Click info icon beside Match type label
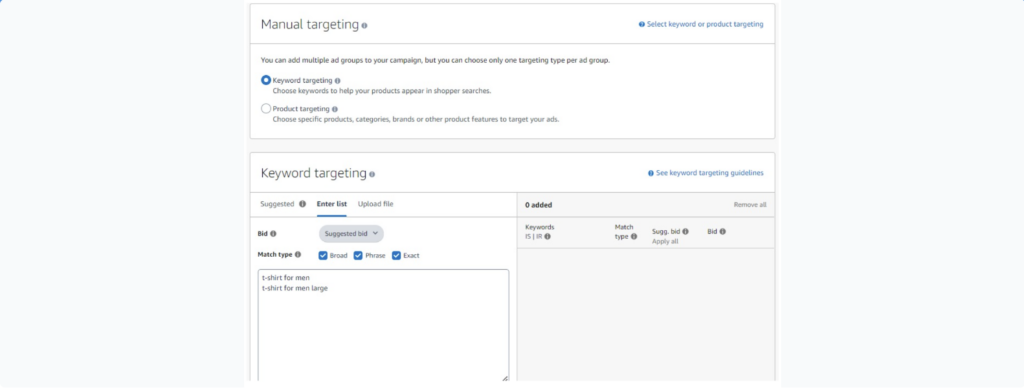This screenshot has width=1024, height=392. (x=298, y=255)
